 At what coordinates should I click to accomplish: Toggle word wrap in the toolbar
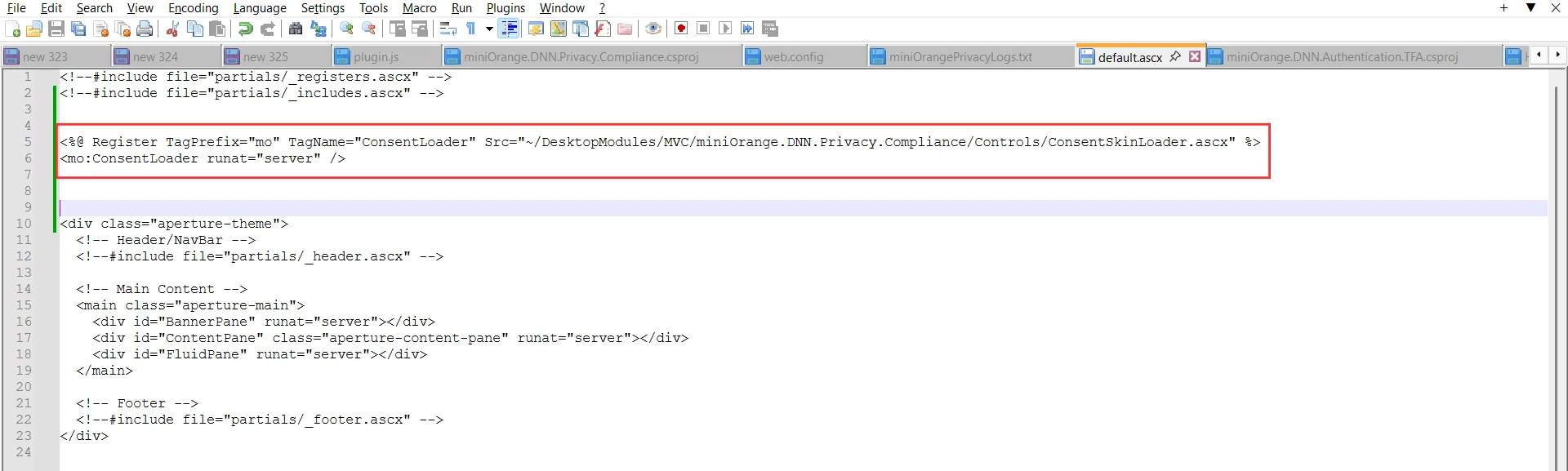click(x=448, y=29)
